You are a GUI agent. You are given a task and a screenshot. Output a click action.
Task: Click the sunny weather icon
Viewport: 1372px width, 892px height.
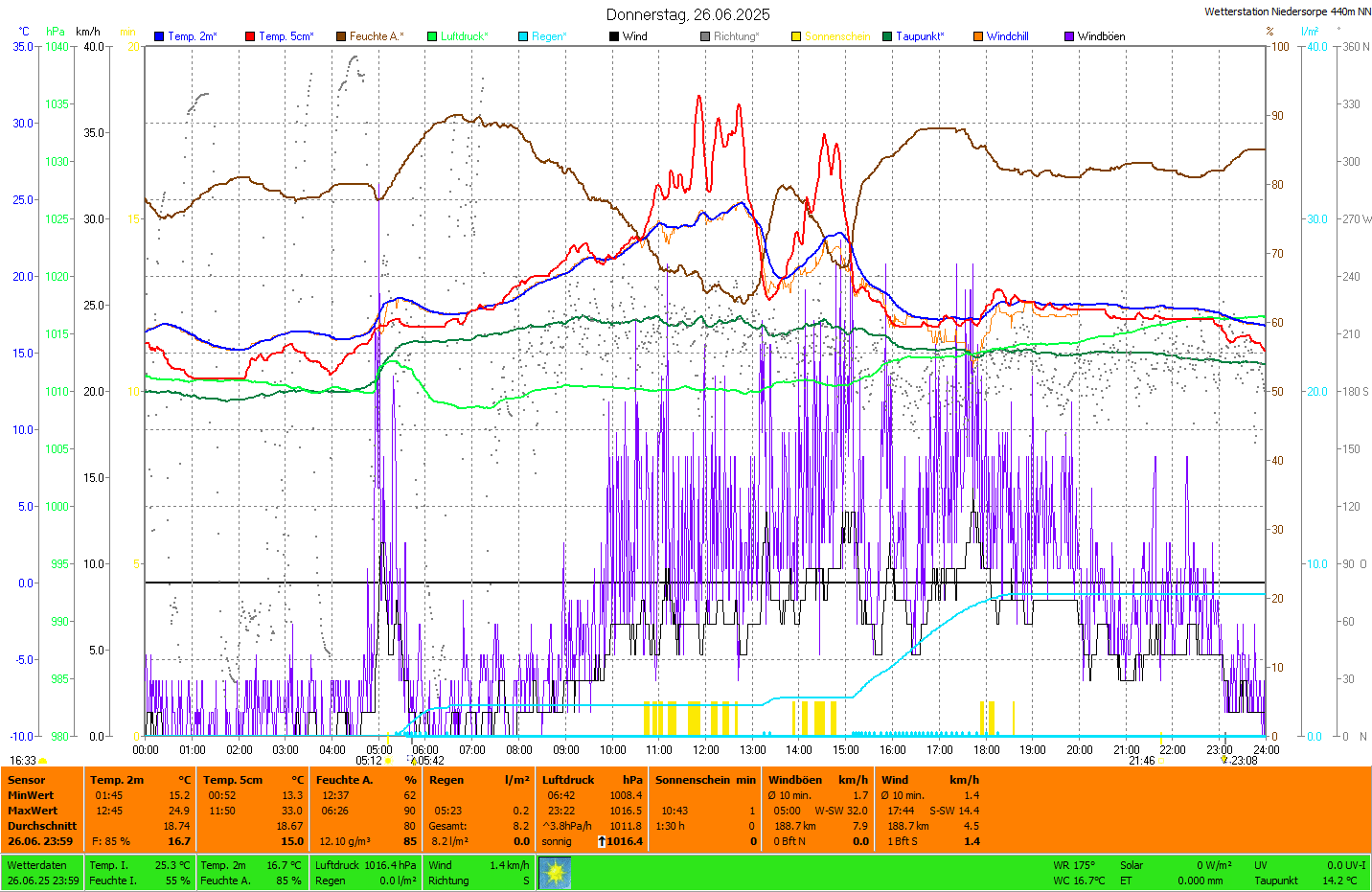click(555, 872)
